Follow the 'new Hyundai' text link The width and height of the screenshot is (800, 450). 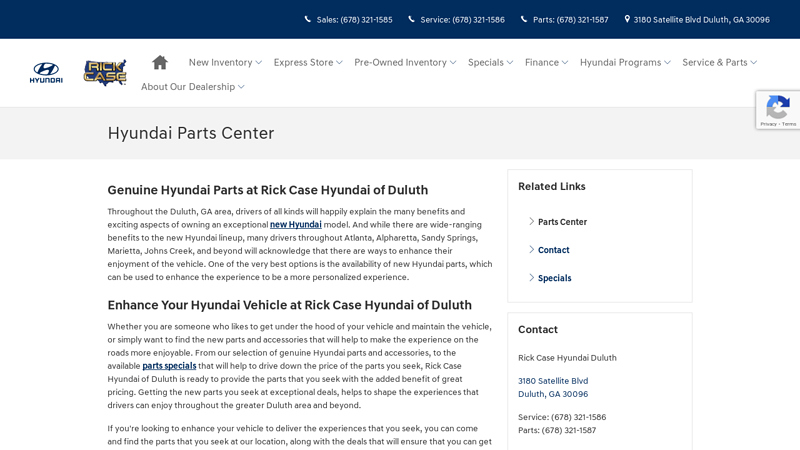tap(295, 224)
